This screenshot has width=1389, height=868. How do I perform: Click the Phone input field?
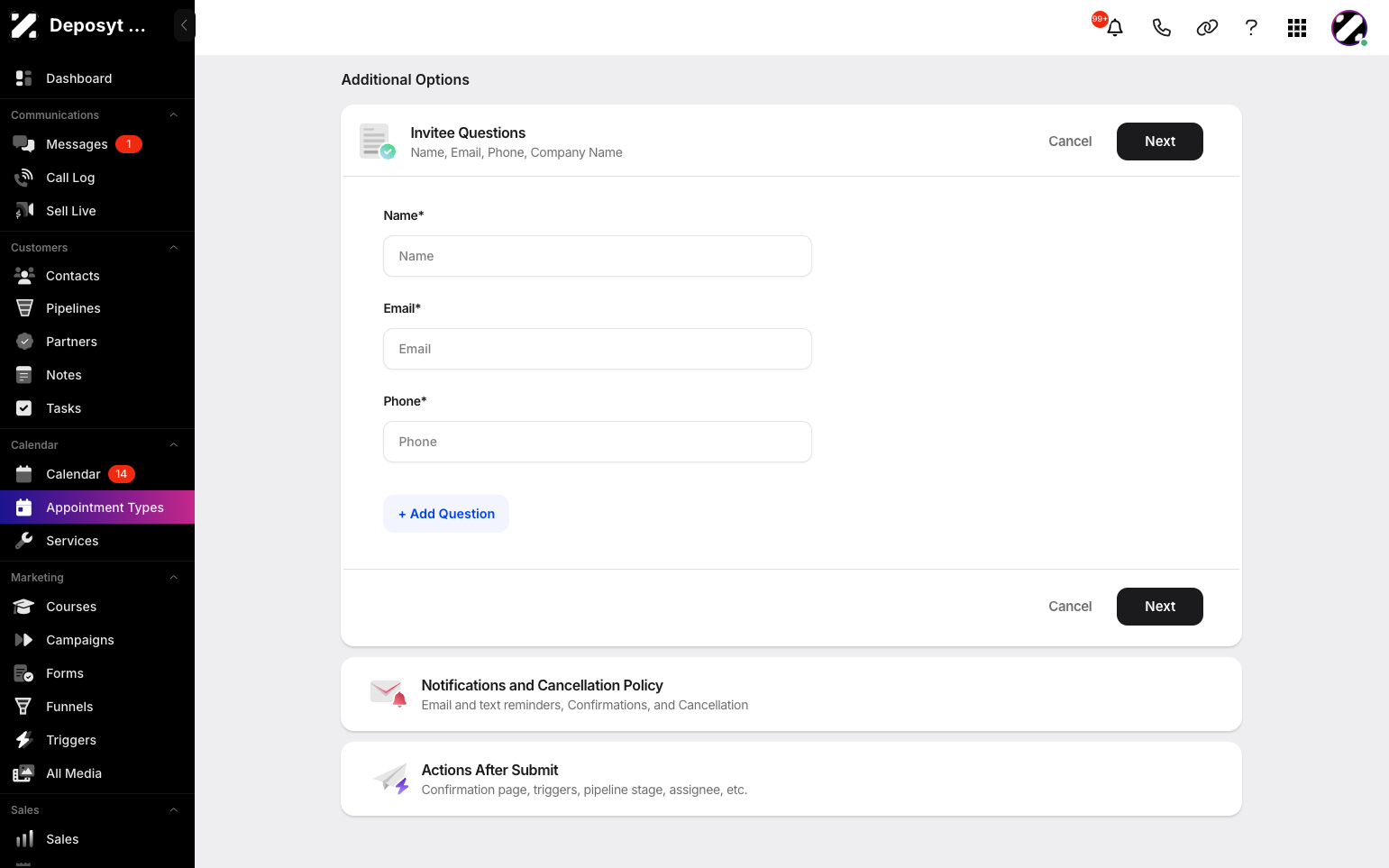[598, 442]
